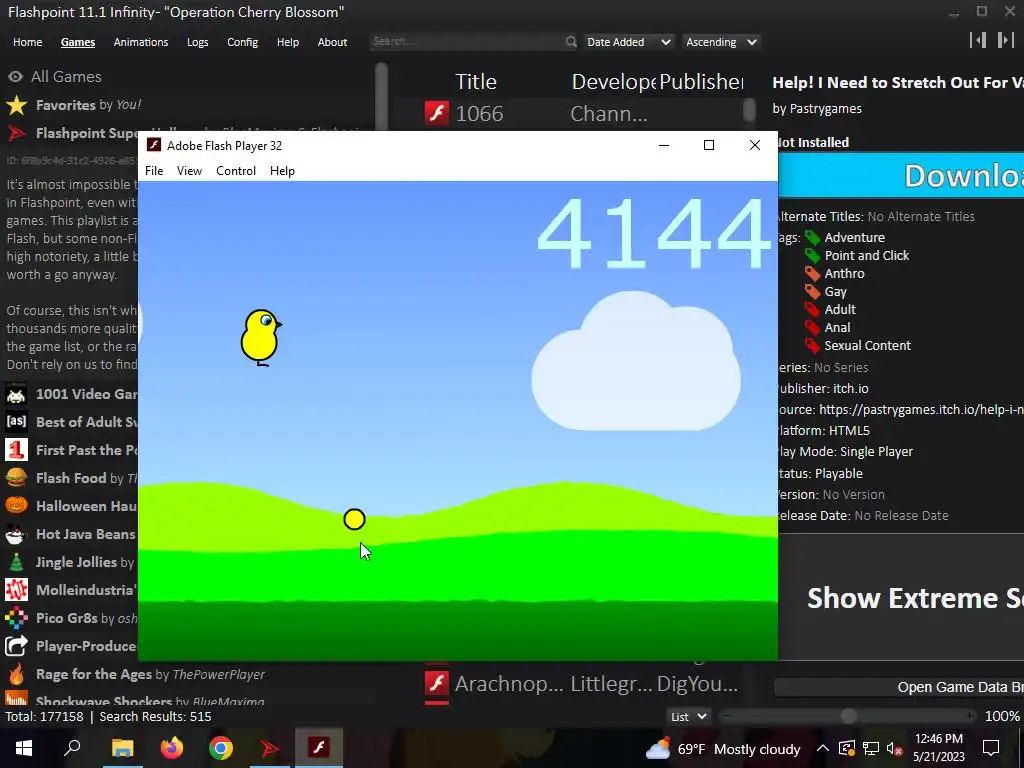Open the pastrygames.itch.io source link
1024x768 pixels.
921,409
